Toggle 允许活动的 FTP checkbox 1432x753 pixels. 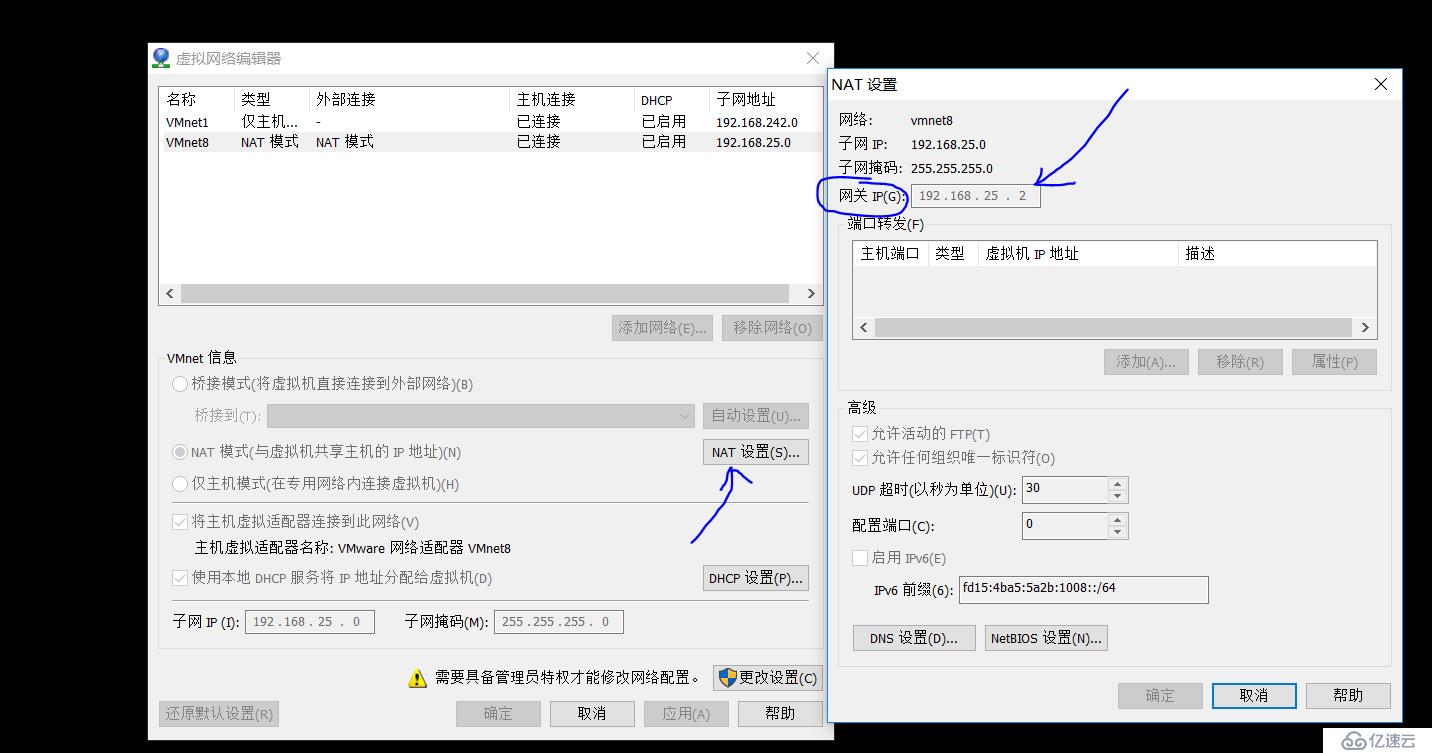pos(859,433)
